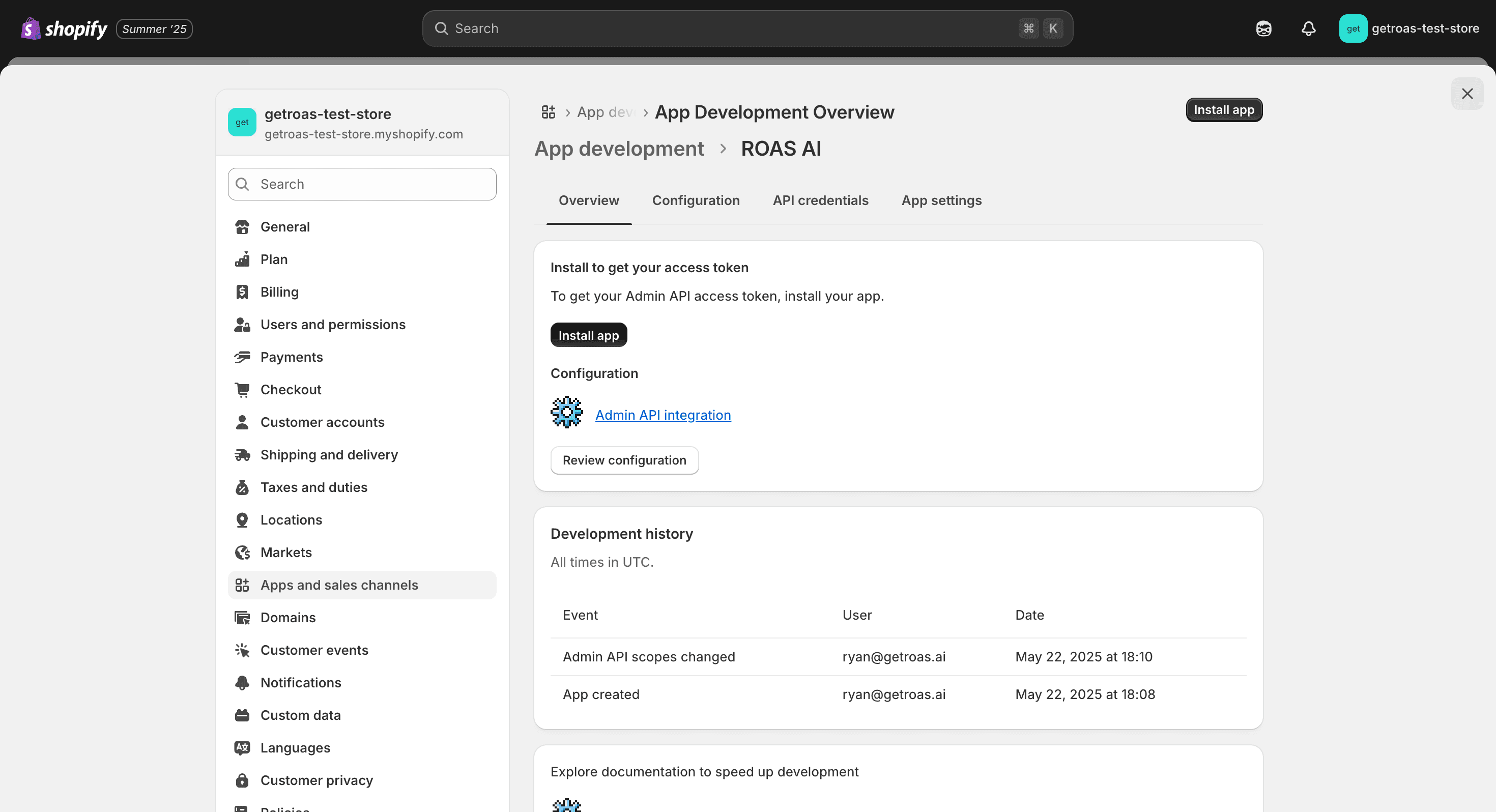Click the General settings store icon
Viewport: 1496px width, 812px height.
pos(242,226)
